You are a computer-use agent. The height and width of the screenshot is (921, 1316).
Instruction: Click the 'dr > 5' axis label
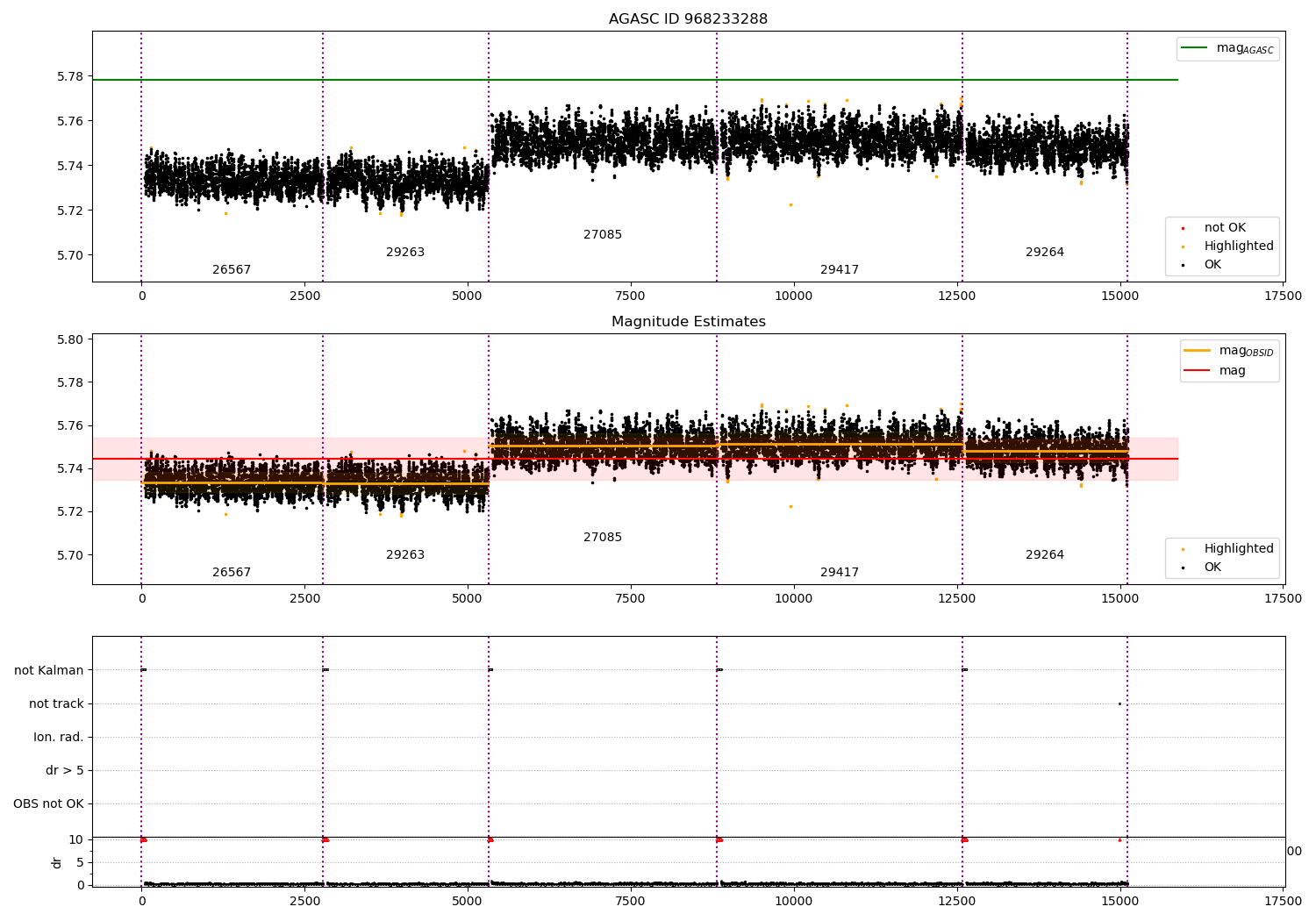(65, 770)
